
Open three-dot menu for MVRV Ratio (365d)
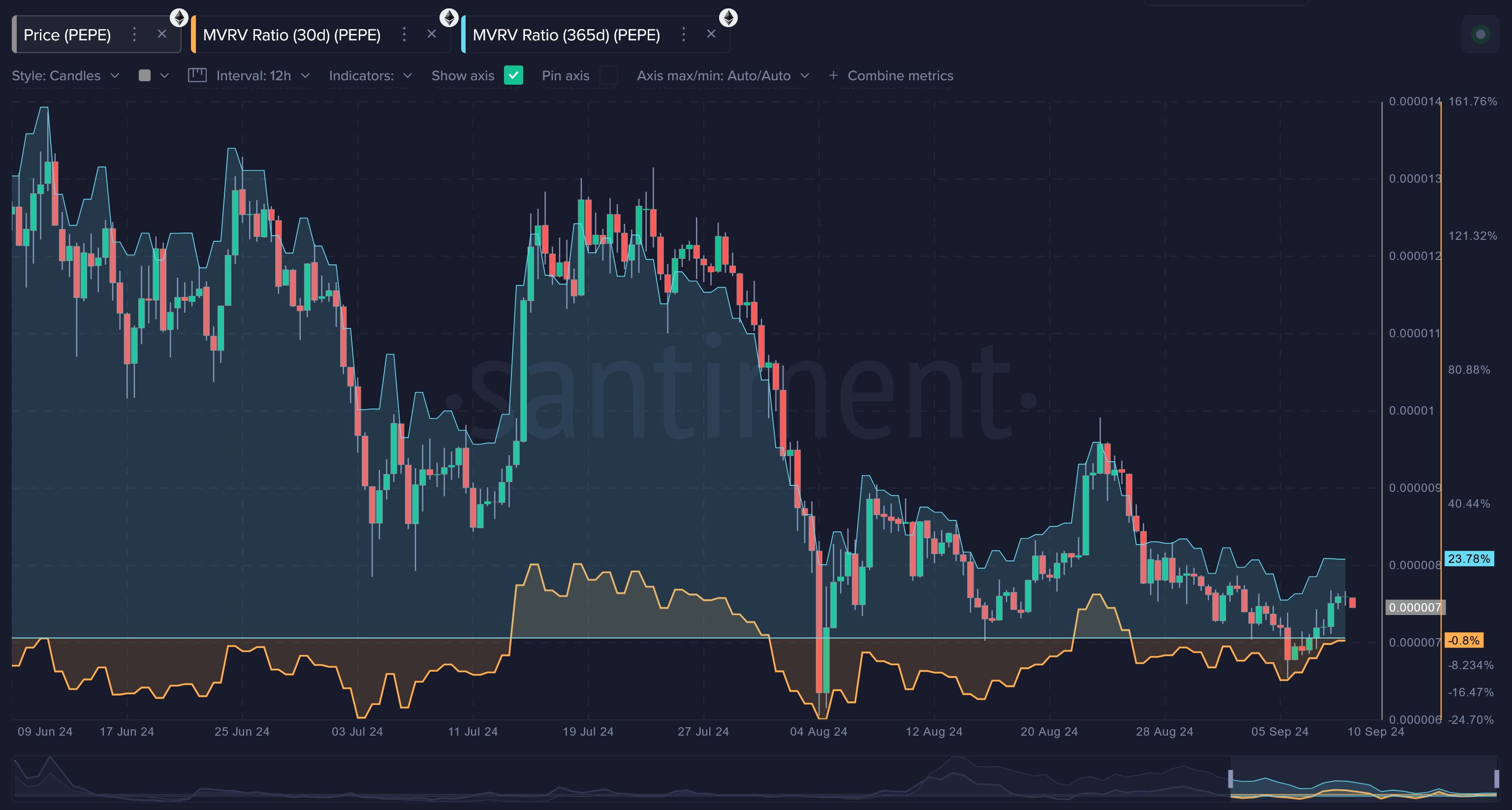[683, 34]
